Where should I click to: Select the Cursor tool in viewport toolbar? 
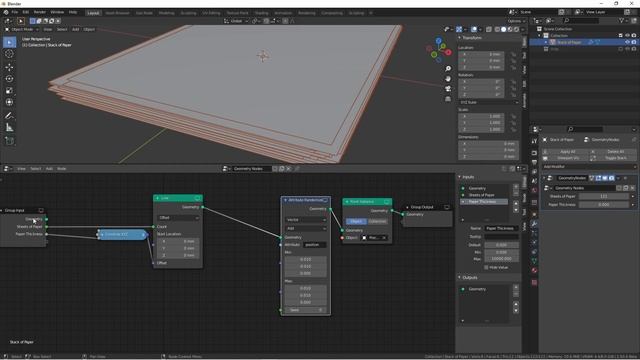[9, 54]
